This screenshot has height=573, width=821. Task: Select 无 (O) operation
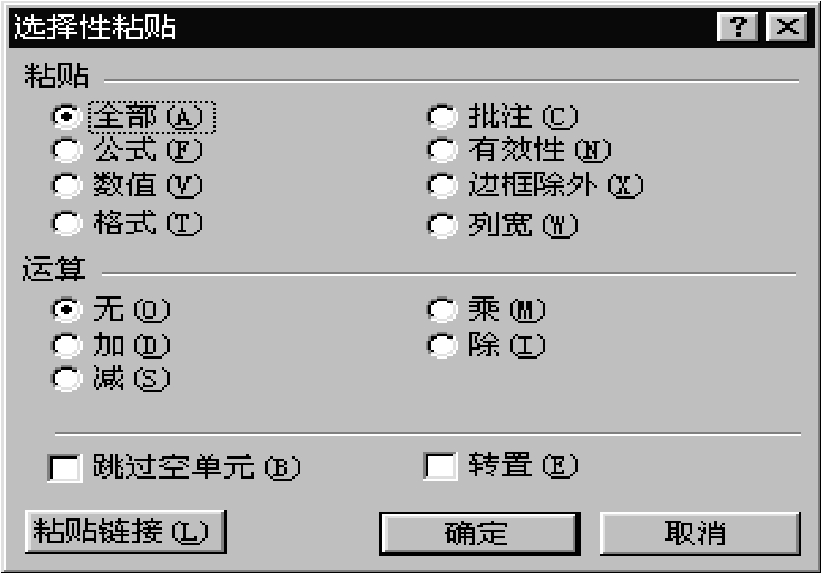coord(67,310)
